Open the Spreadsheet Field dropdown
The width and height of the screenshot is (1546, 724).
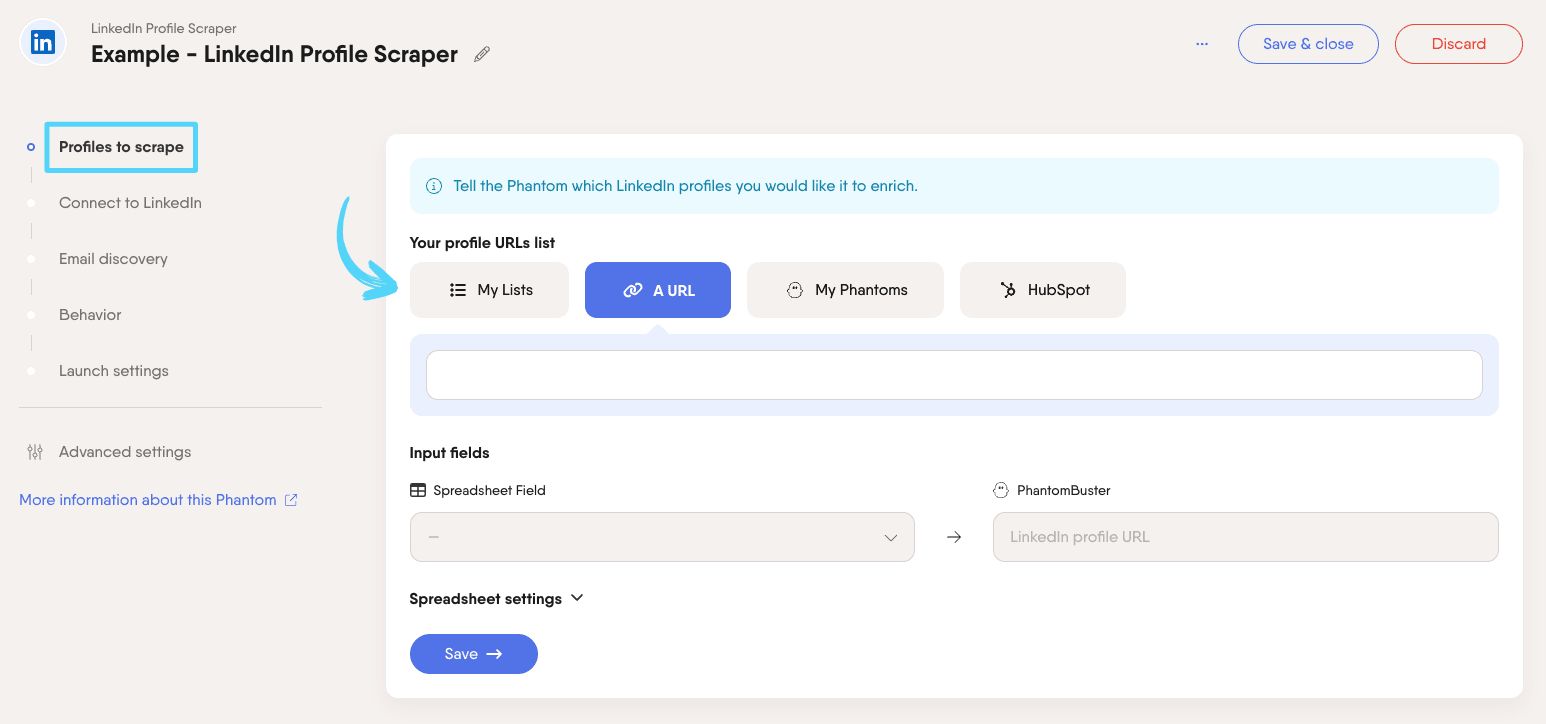tap(662, 537)
